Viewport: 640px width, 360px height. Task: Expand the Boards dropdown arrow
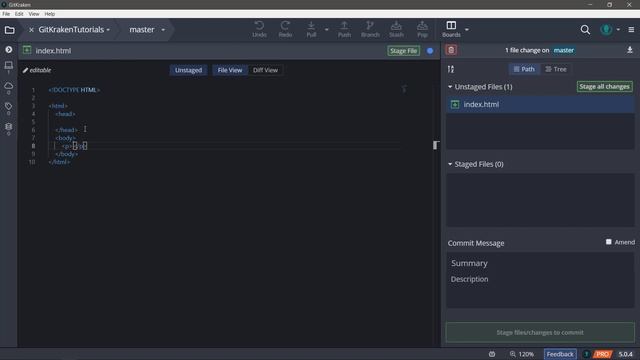pyautogui.click(x=467, y=30)
